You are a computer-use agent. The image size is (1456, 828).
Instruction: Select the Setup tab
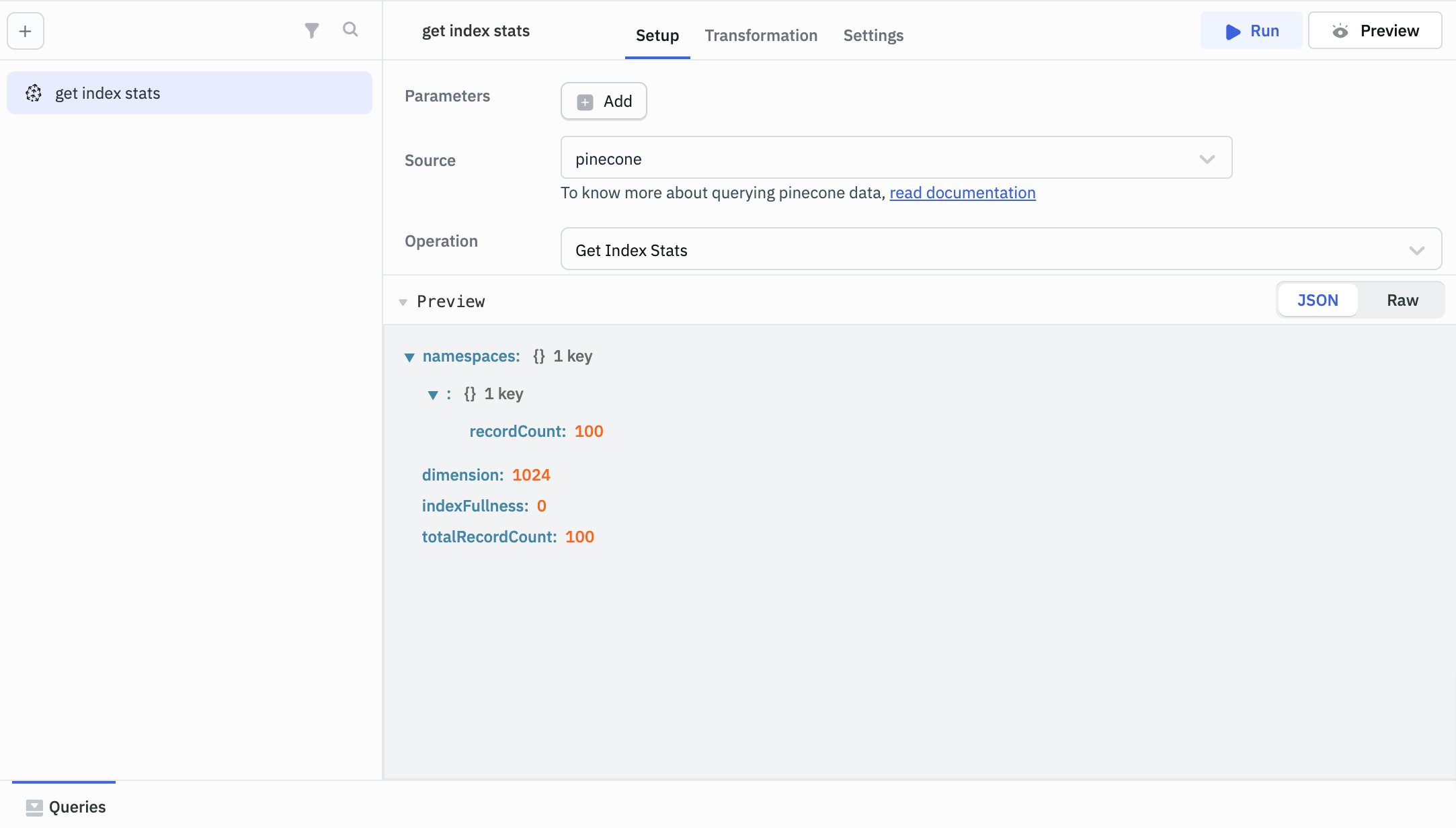(x=657, y=35)
